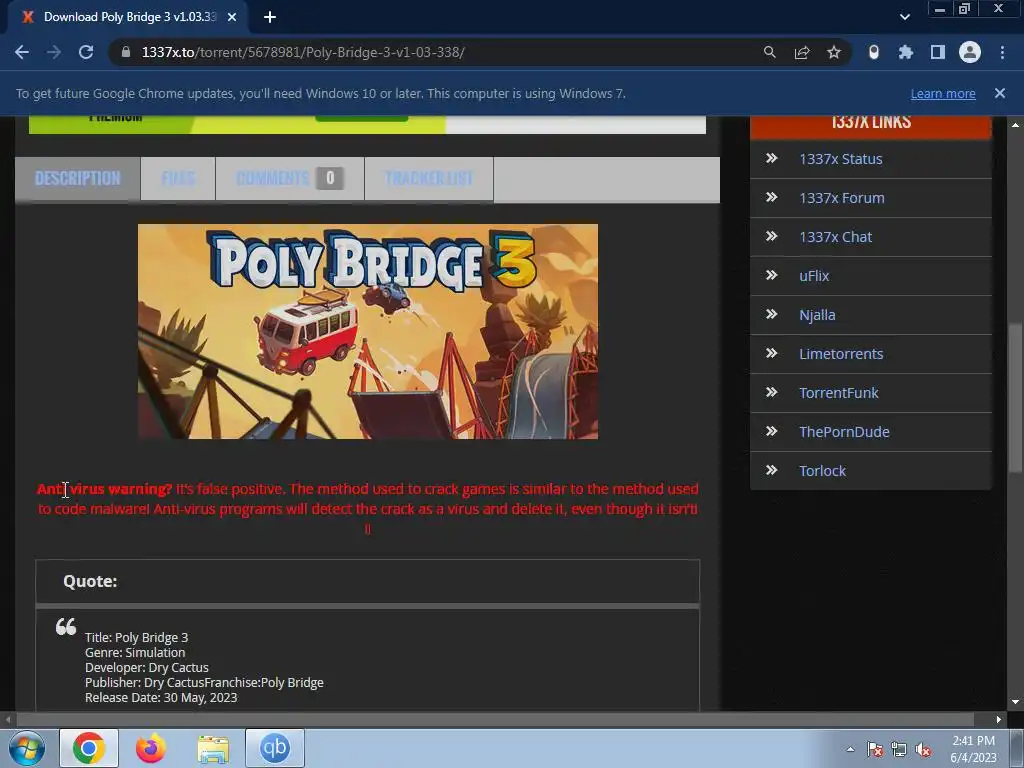Image resolution: width=1024 pixels, height=768 pixels.
Task: Follow the Learn more link
Action: click(943, 93)
